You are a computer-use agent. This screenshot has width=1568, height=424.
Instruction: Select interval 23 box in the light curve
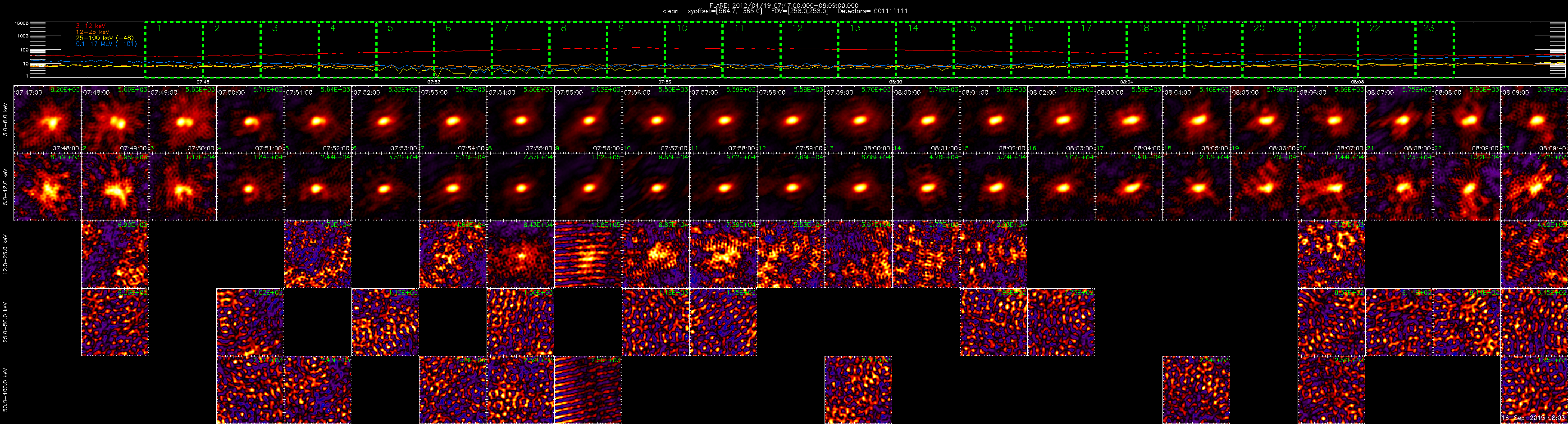(1435, 49)
